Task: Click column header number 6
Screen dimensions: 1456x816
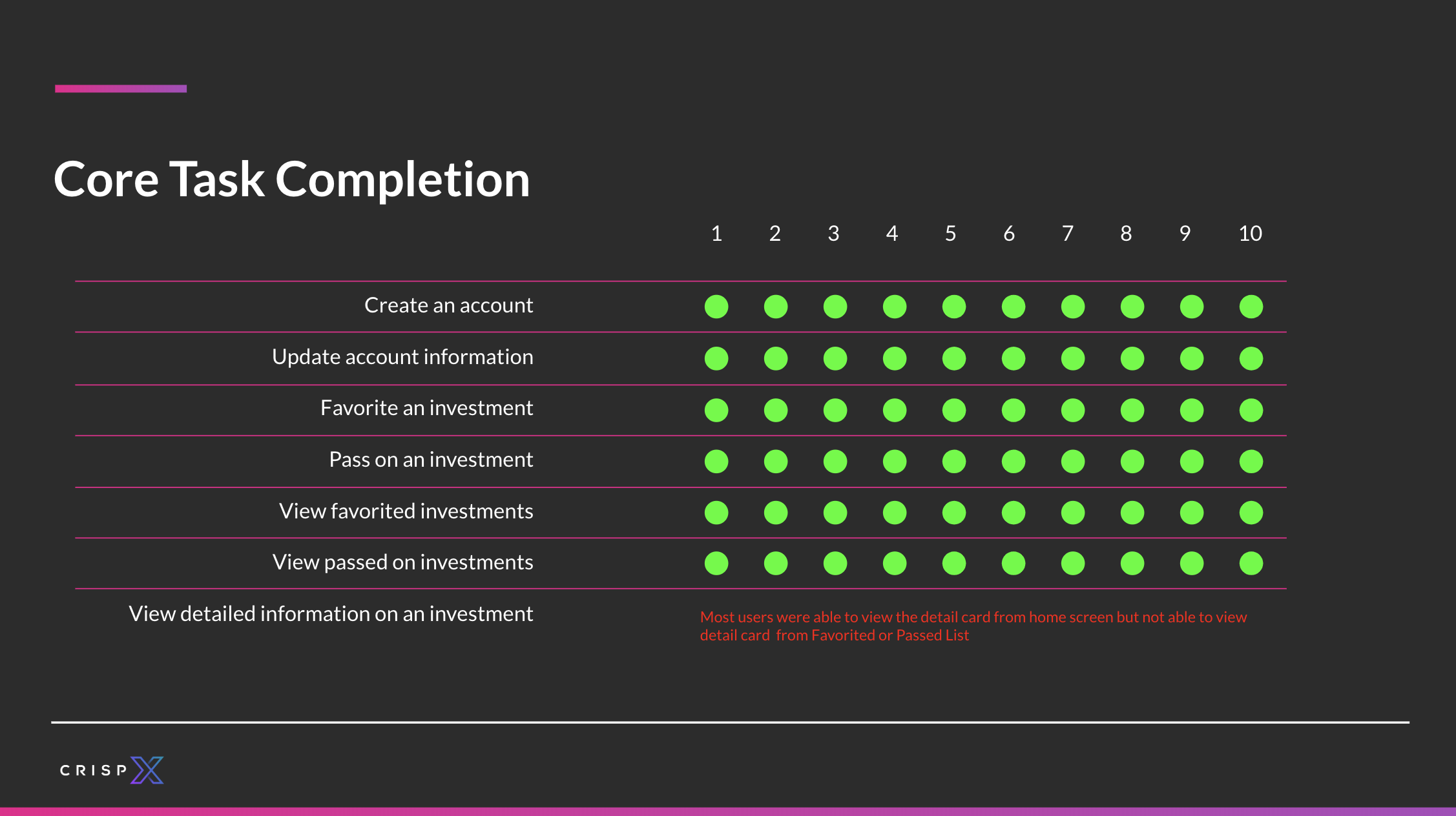Action: (1009, 234)
